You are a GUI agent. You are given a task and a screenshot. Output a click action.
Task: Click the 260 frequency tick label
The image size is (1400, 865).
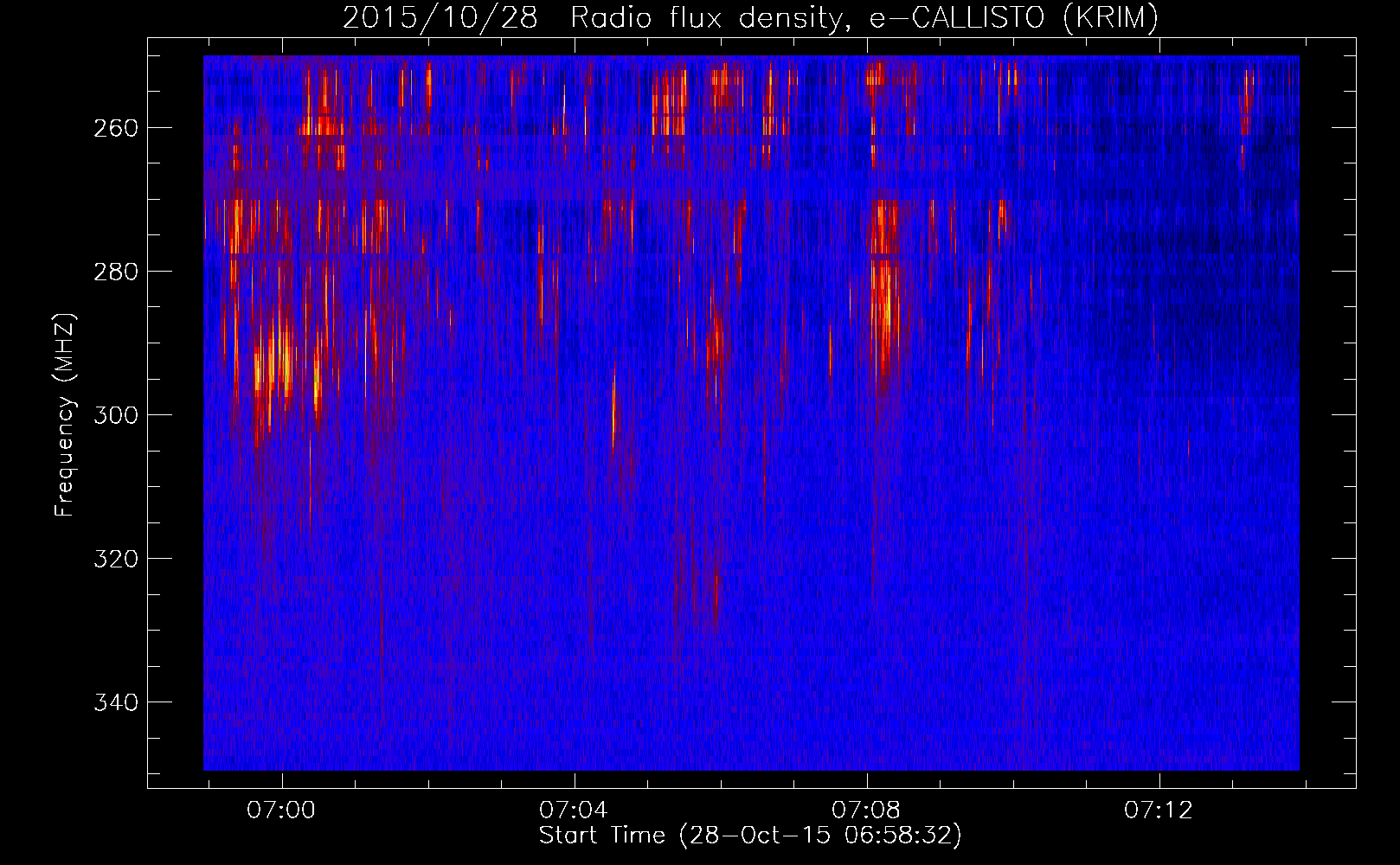(115, 128)
